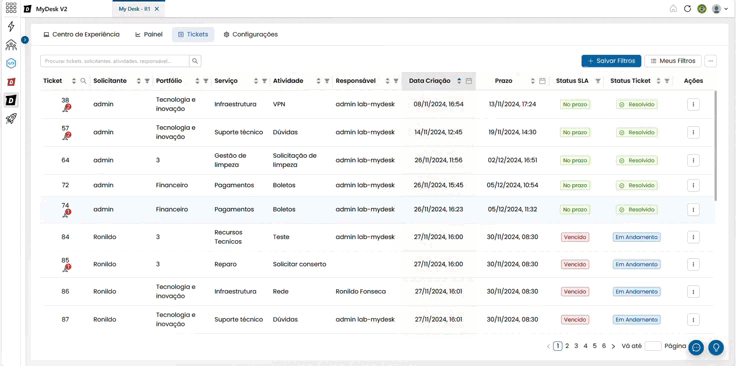Sort by Serviço column arrows
Image resolution: width=736 pixels, height=366 pixels.
256,81
